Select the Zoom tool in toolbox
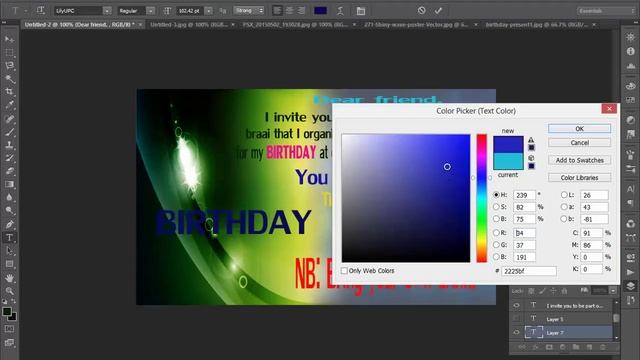Screen dimensions: 640x360 pos(9,291)
